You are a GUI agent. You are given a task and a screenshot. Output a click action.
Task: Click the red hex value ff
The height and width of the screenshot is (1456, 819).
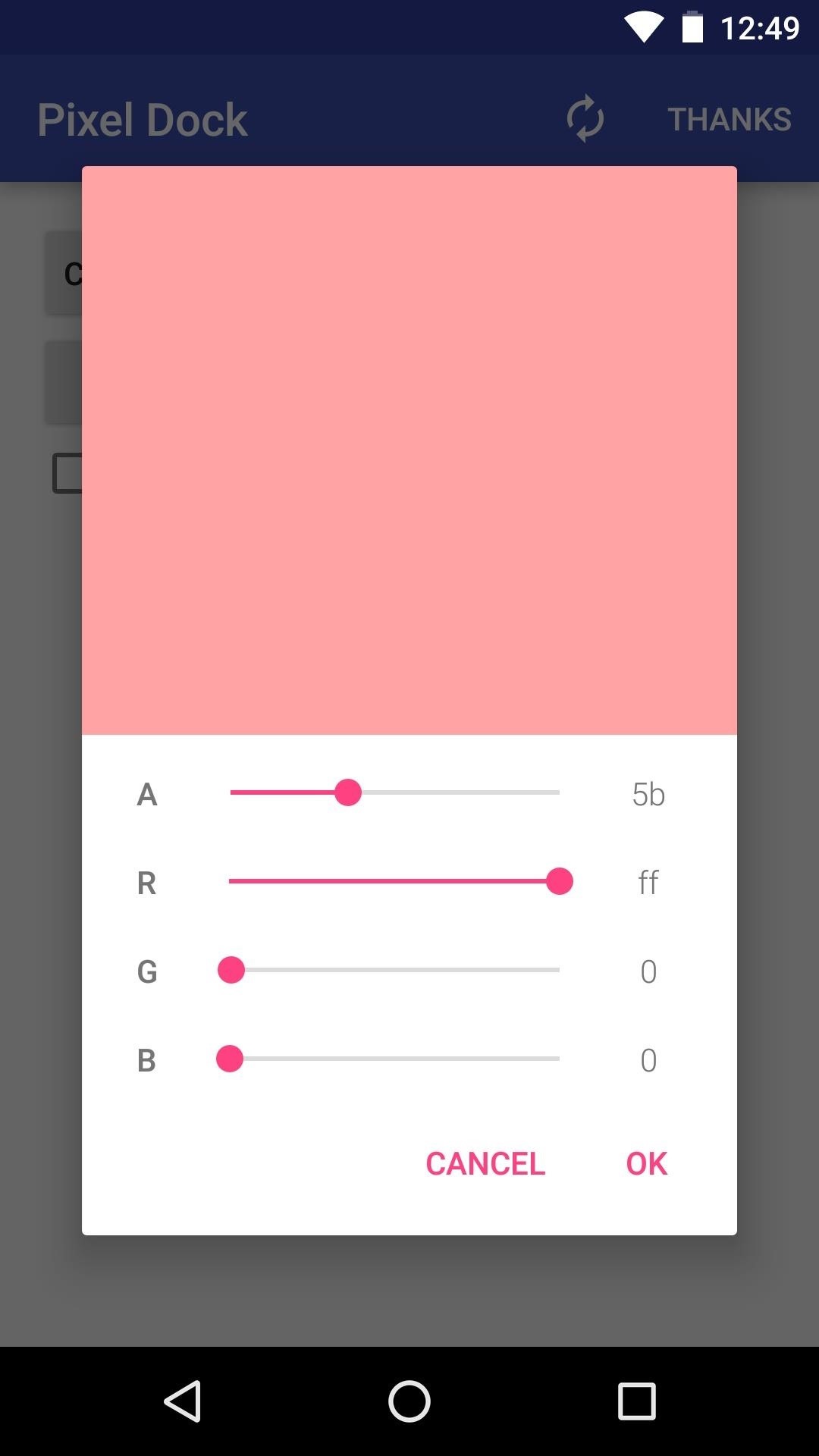[648, 883]
